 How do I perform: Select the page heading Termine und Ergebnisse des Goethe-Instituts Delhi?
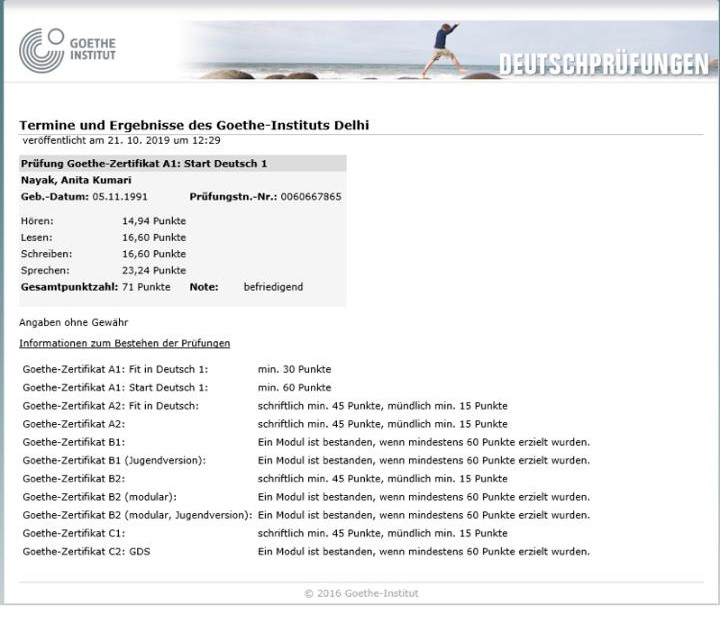click(x=194, y=125)
